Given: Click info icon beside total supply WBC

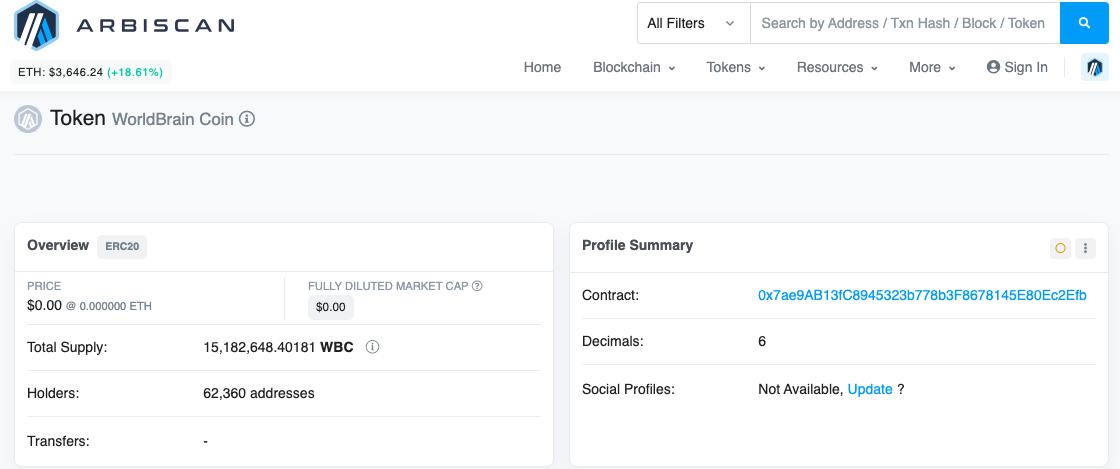Looking at the screenshot, I should [372, 348].
